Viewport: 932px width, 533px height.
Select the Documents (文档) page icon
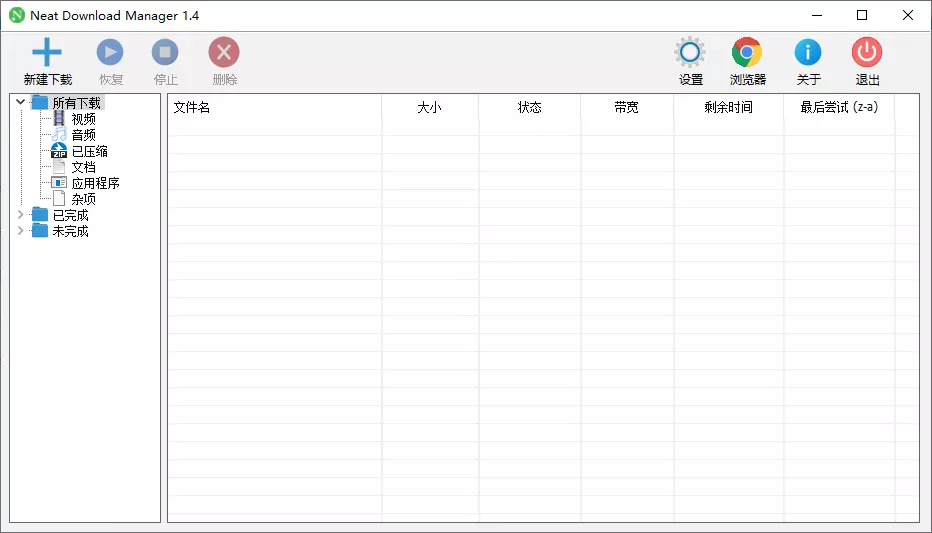tap(59, 166)
